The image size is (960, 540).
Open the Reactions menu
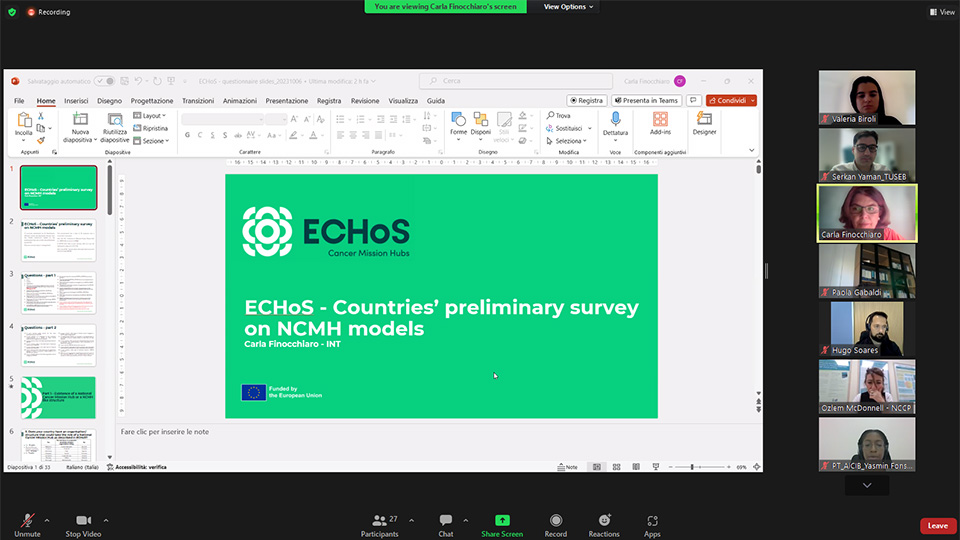tap(604, 521)
